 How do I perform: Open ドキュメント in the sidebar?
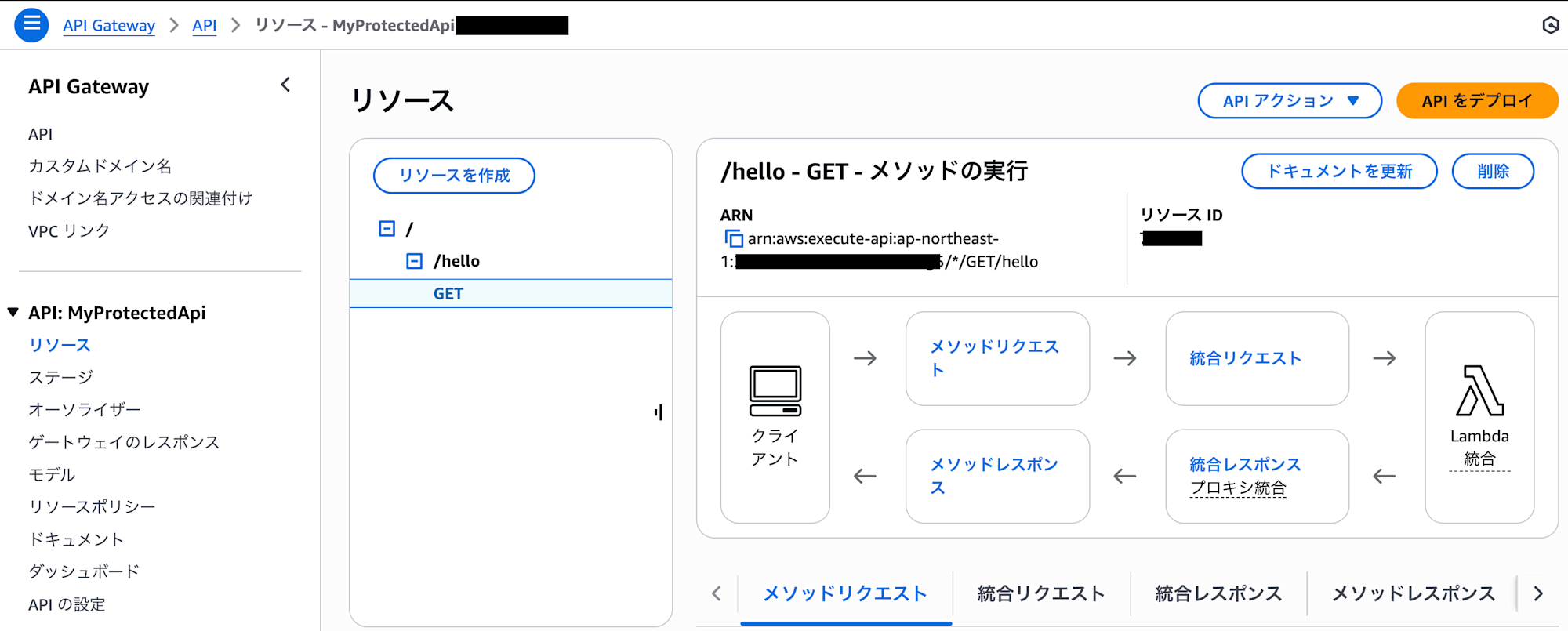tap(76, 539)
